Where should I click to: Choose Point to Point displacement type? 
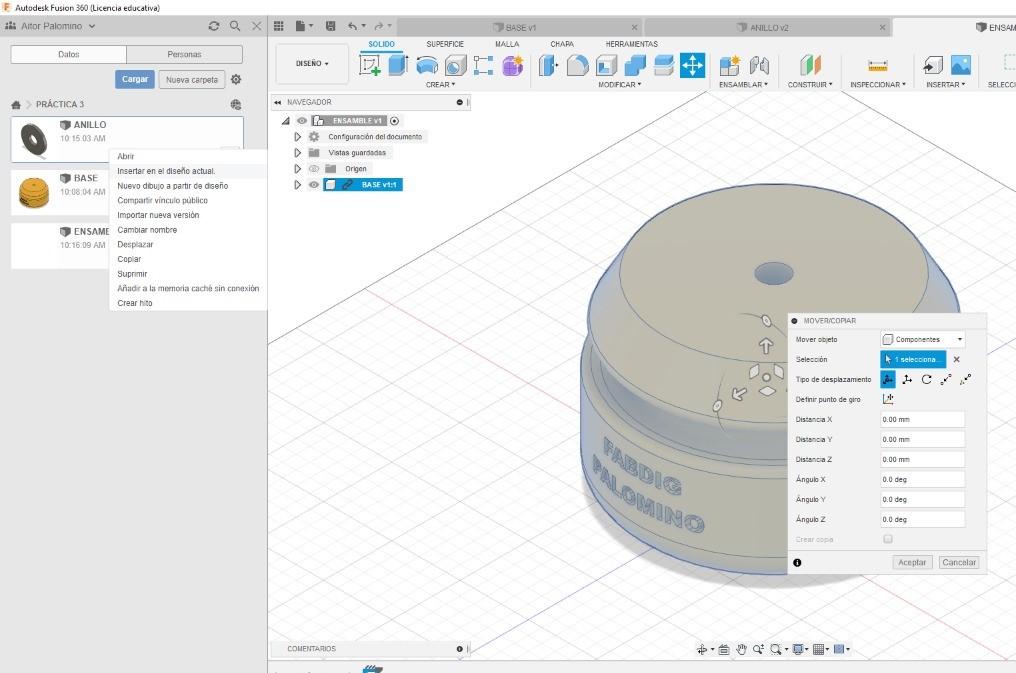click(946, 380)
